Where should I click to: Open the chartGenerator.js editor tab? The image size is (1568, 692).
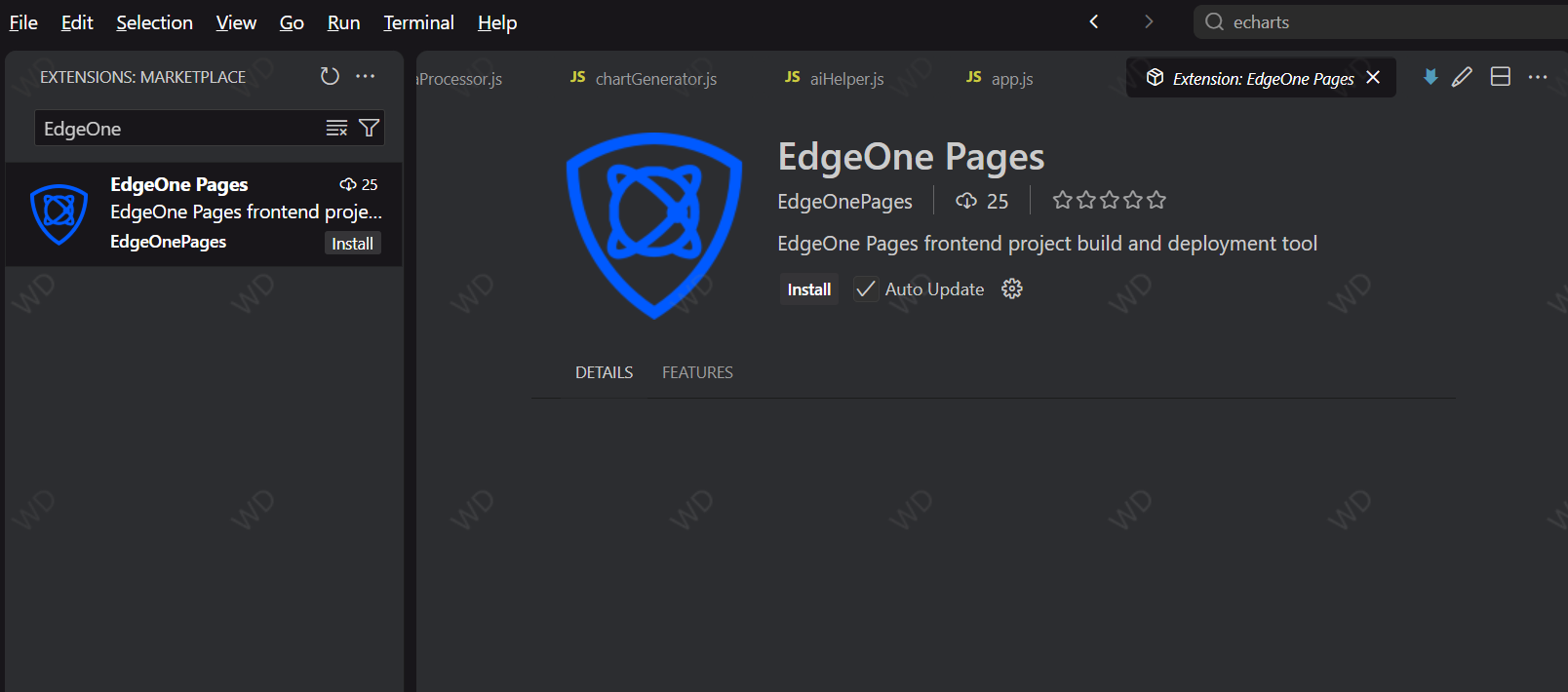(644, 78)
